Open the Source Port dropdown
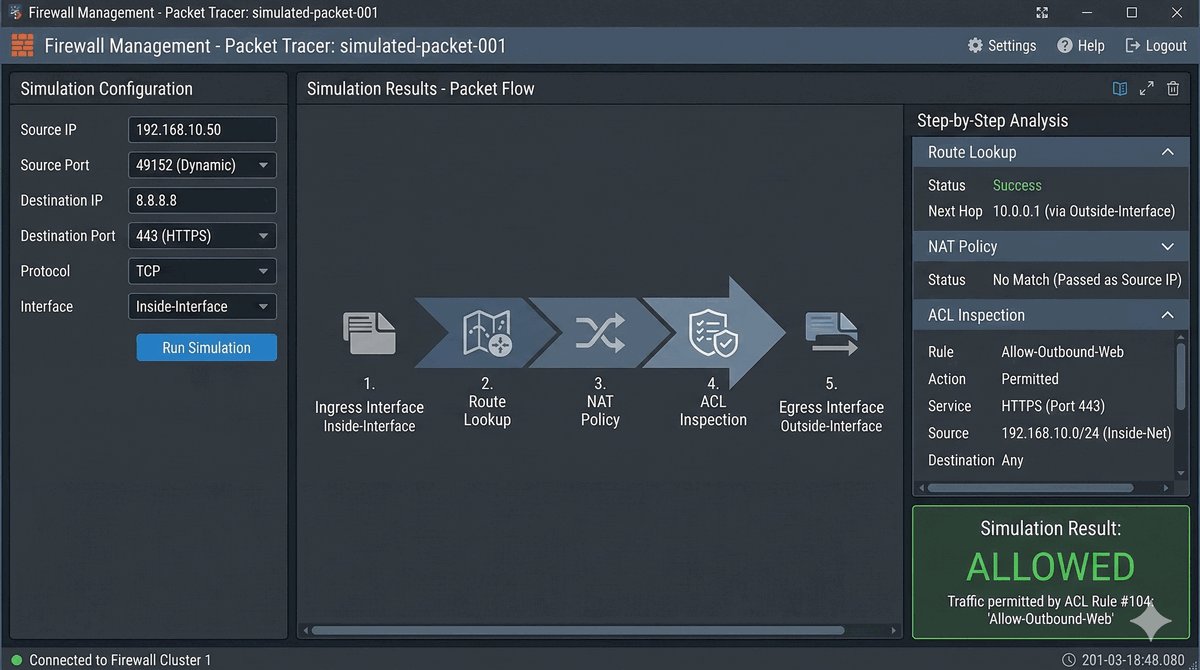This screenshot has width=1200, height=670. coord(202,165)
